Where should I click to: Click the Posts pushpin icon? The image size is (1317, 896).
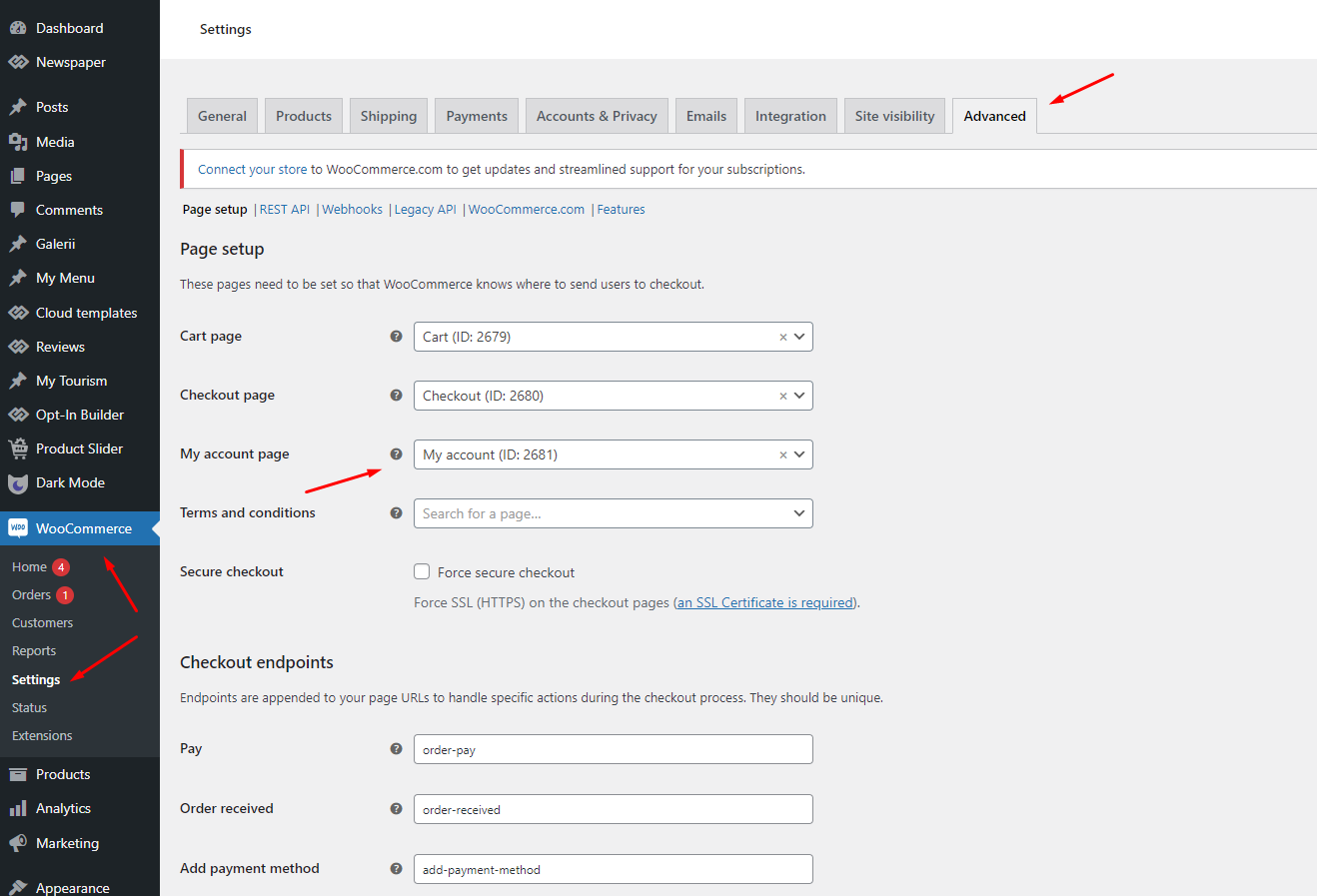18,107
